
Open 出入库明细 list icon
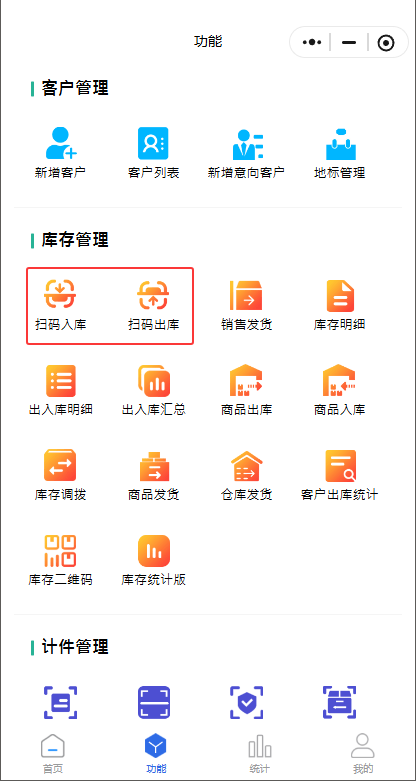pyautogui.click(x=60, y=381)
